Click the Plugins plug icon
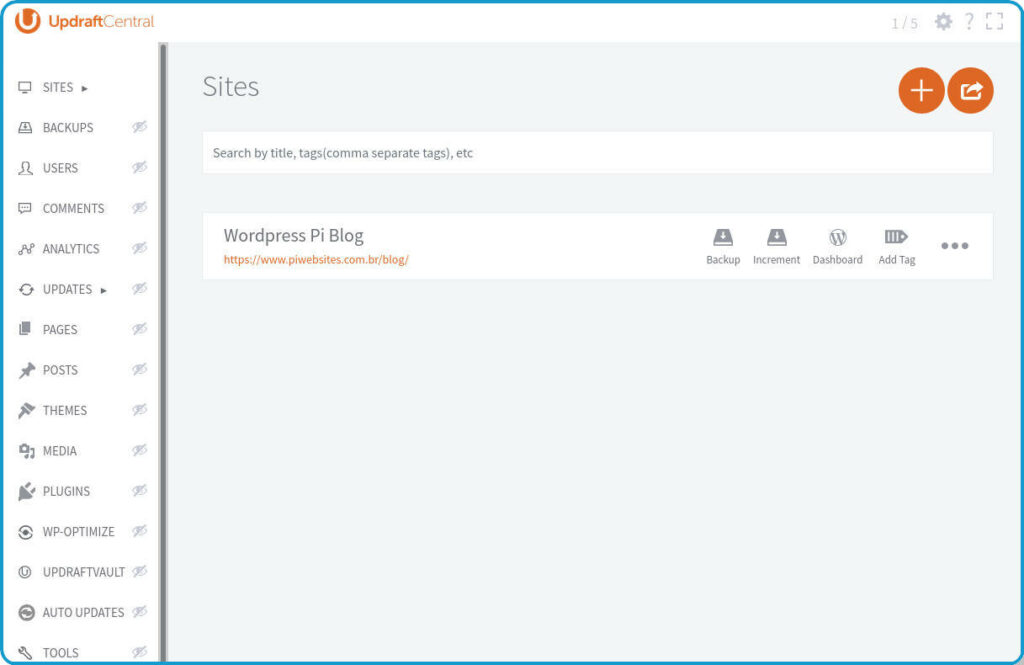This screenshot has height=665, width=1024. [26, 491]
